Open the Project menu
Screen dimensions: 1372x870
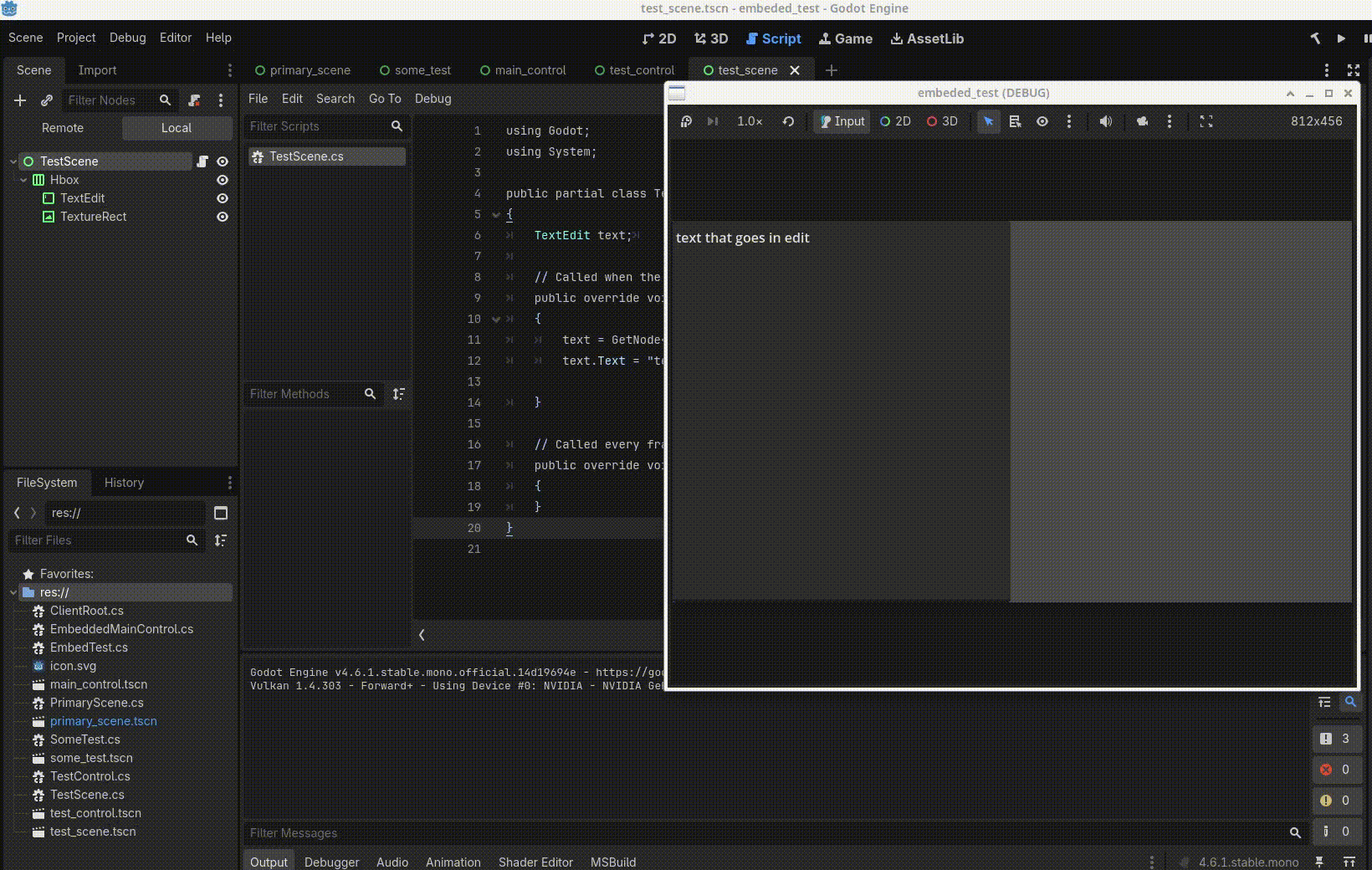click(76, 38)
